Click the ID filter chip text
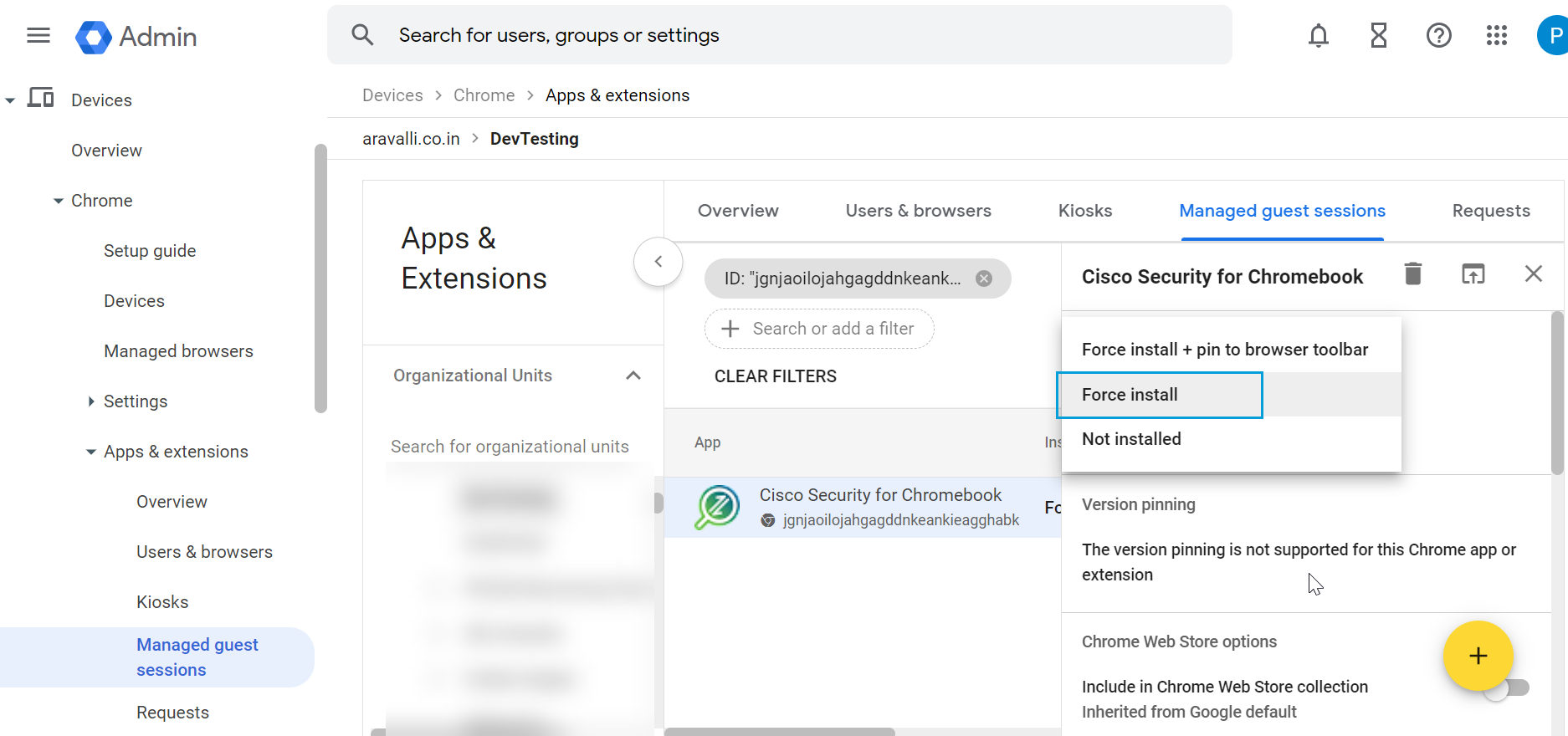 click(842, 279)
